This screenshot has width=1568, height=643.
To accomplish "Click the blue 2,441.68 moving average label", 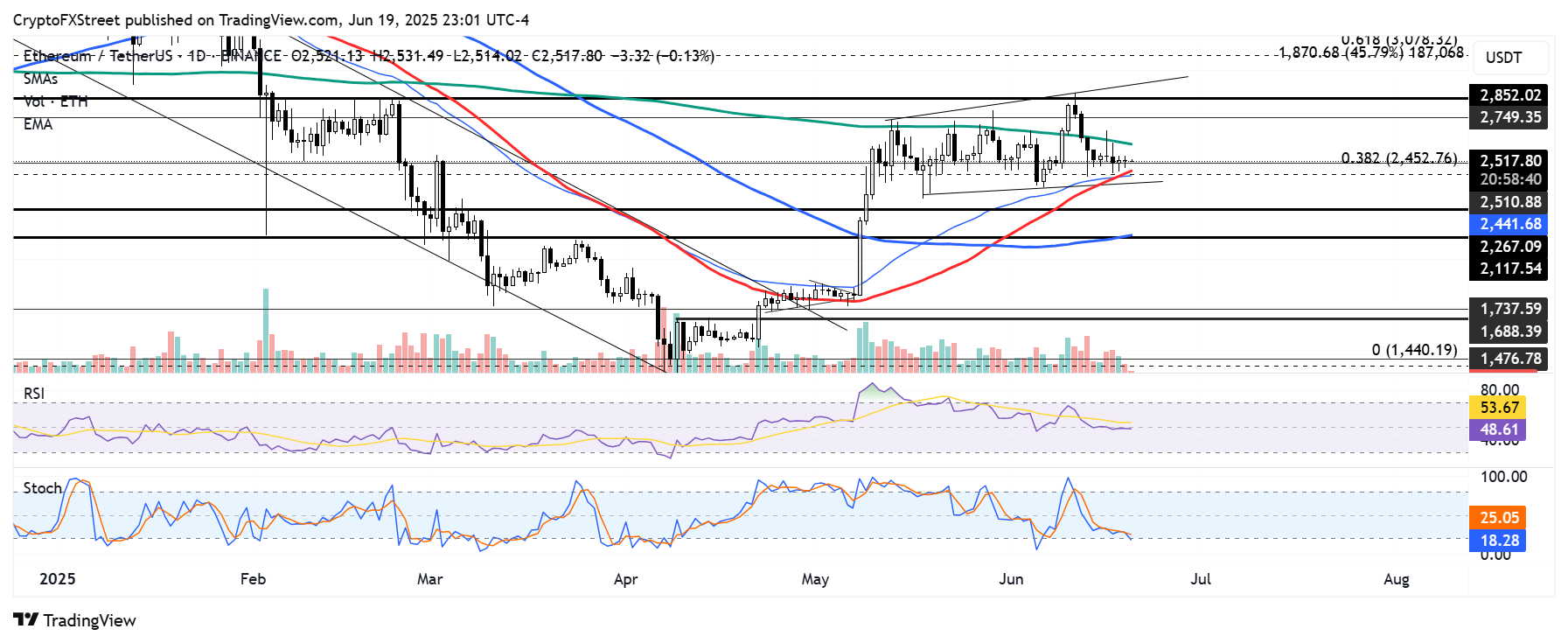I will tap(1509, 224).
